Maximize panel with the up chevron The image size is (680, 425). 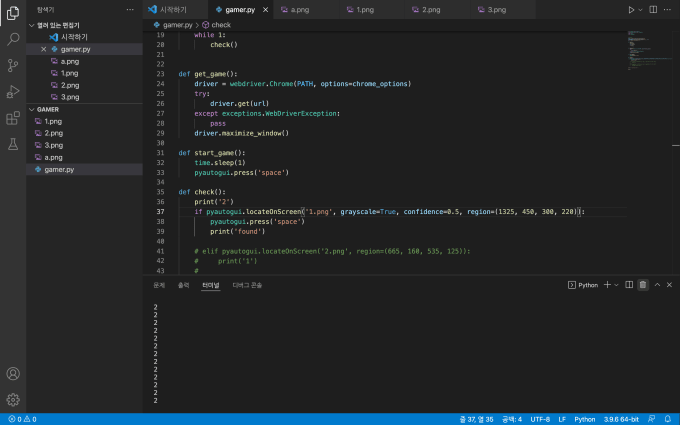pos(657,284)
